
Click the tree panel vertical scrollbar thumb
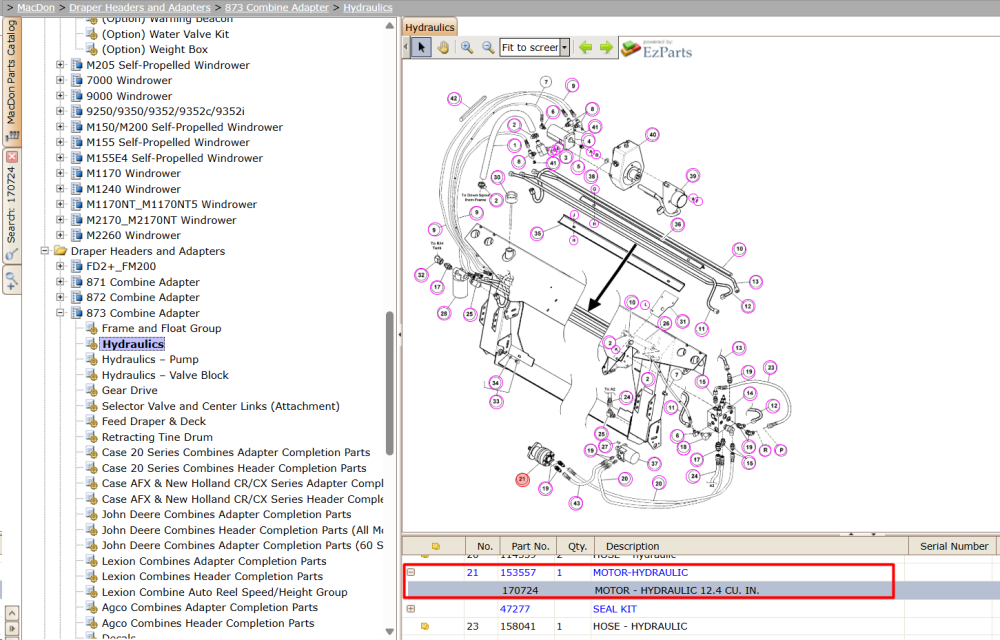pyautogui.click(x=389, y=382)
